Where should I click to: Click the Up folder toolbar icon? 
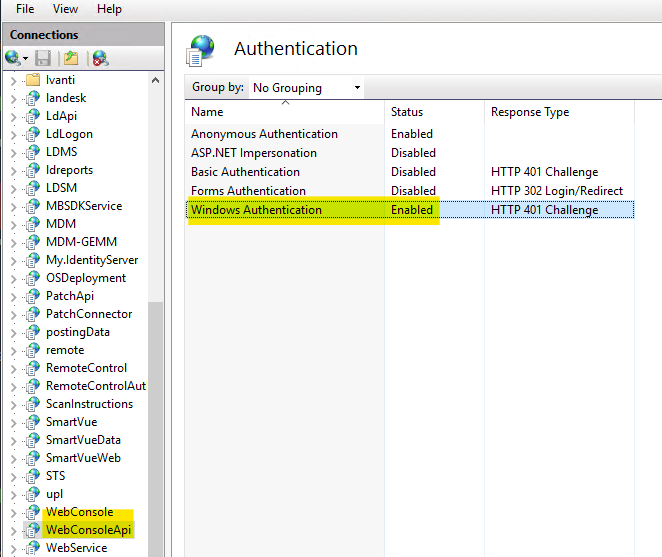click(x=71, y=58)
